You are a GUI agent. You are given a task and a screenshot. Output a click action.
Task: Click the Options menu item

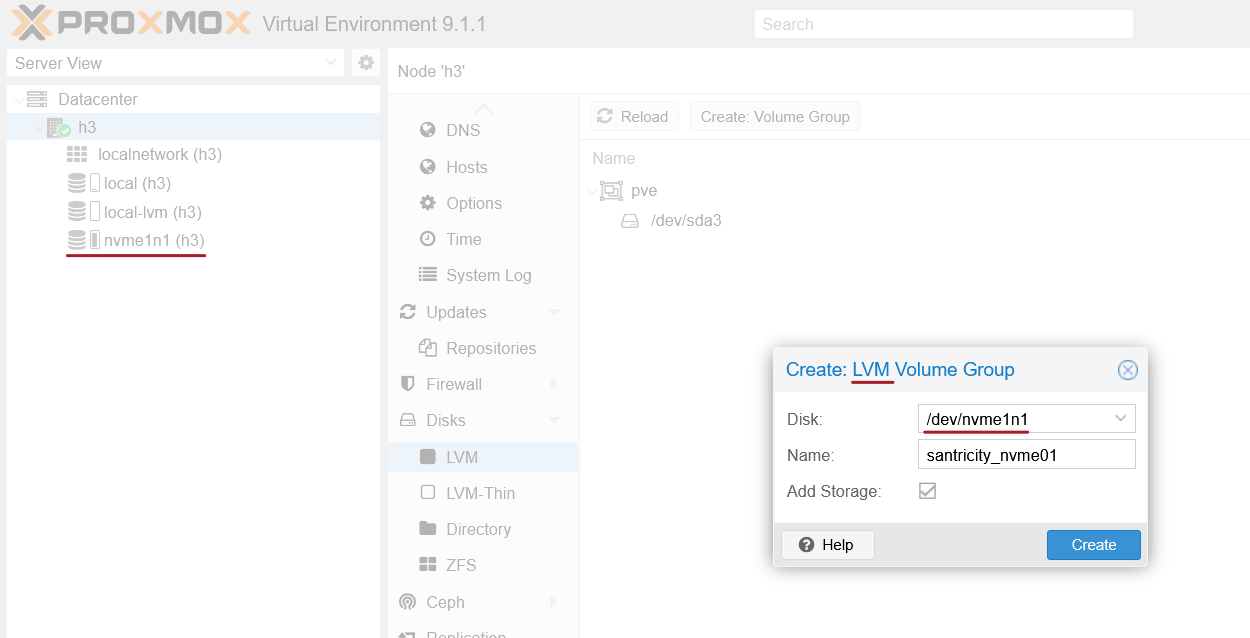(x=483, y=203)
